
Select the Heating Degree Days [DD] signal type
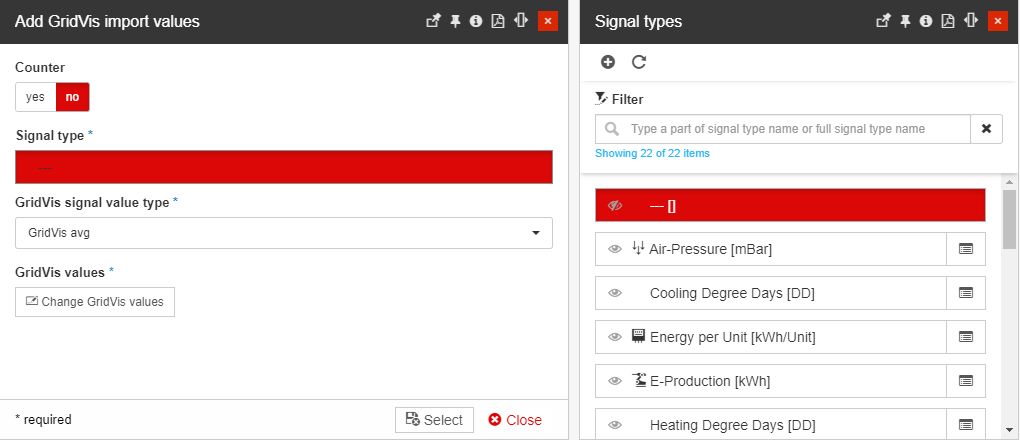(x=771, y=425)
